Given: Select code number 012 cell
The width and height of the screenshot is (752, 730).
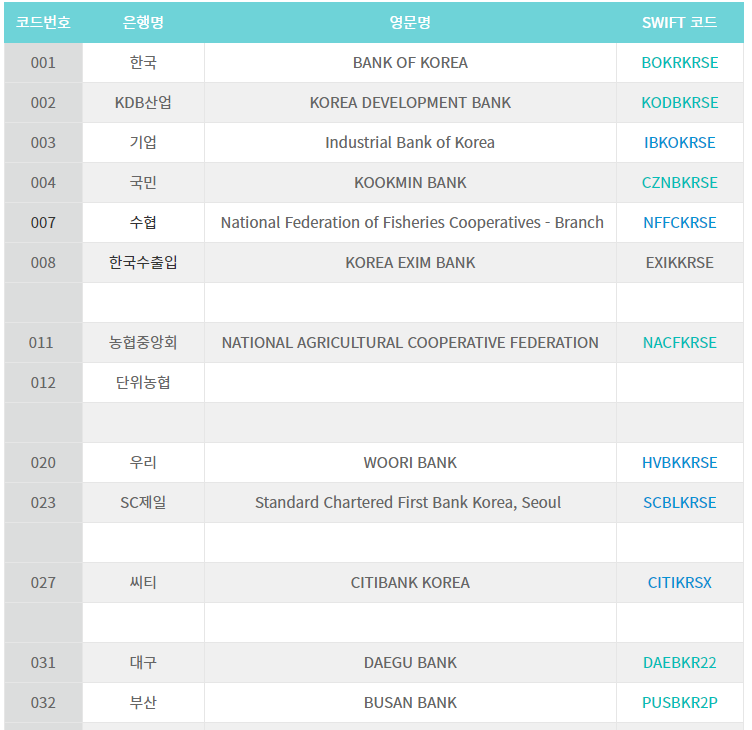Looking at the screenshot, I should point(43,383).
